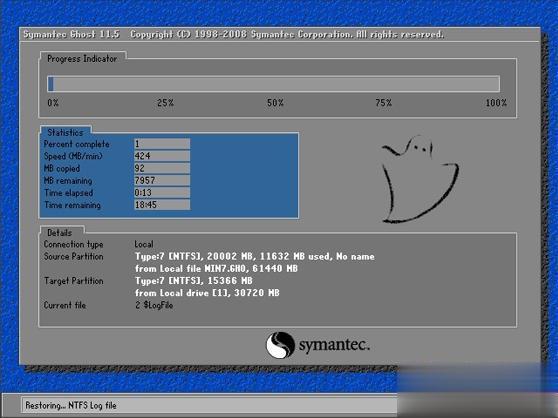
Task: Click the Source Partition NTFS description text
Action: (x=254, y=256)
